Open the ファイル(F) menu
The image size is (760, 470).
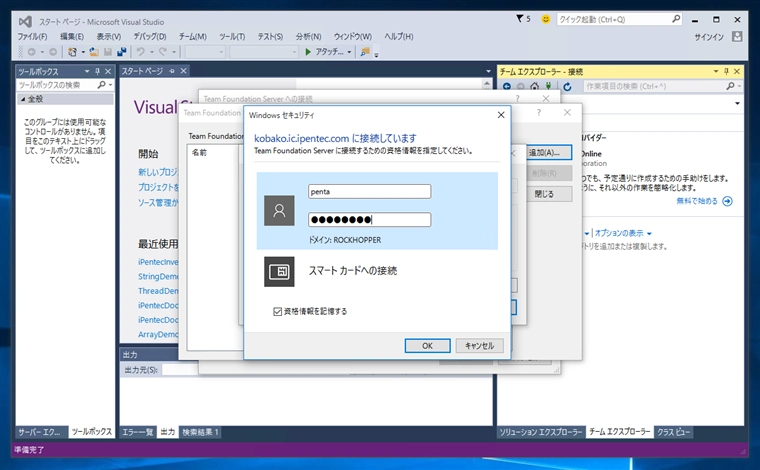pos(32,36)
